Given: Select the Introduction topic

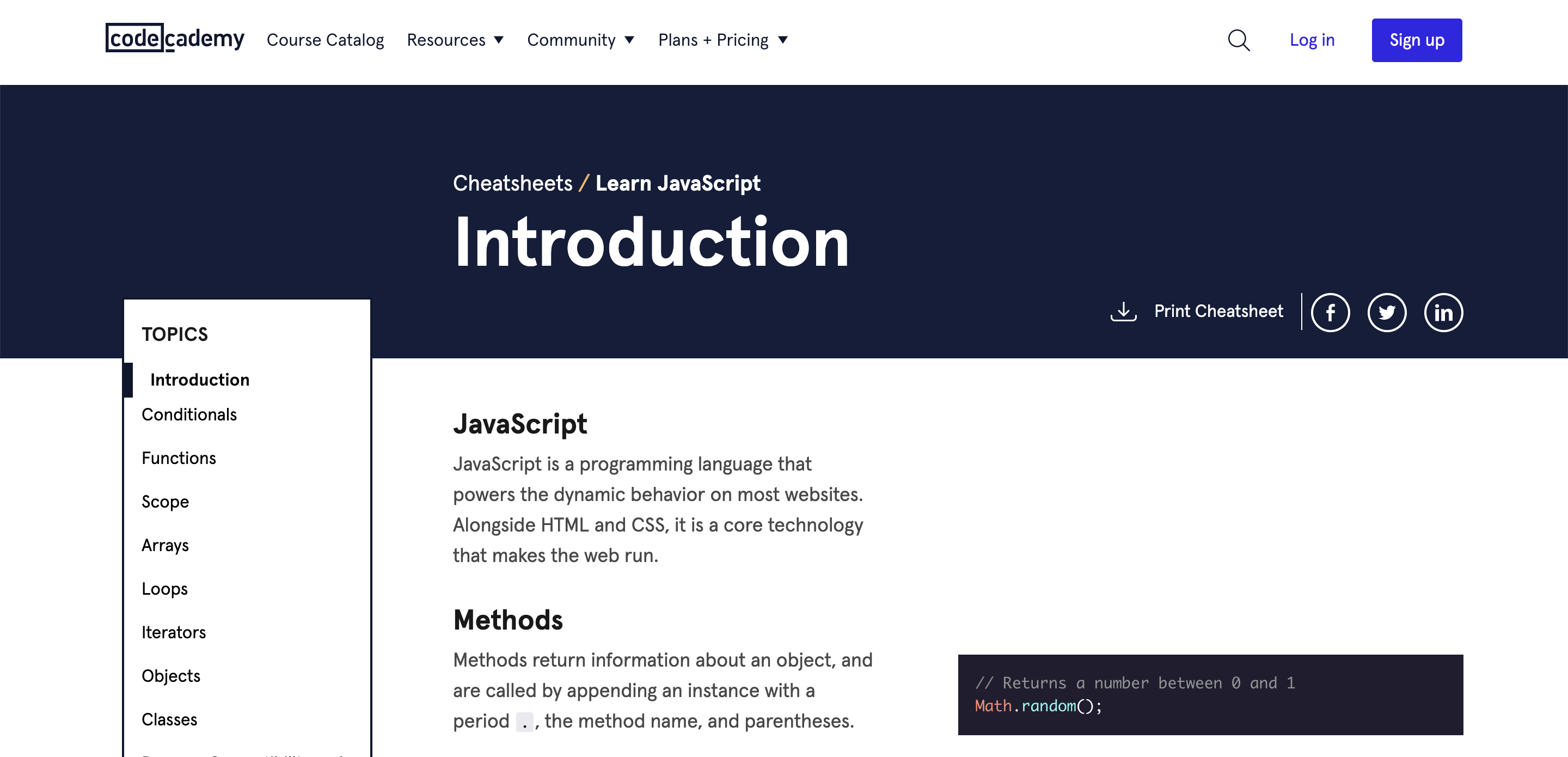Looking at the screenshot, I should pos(199,379).
